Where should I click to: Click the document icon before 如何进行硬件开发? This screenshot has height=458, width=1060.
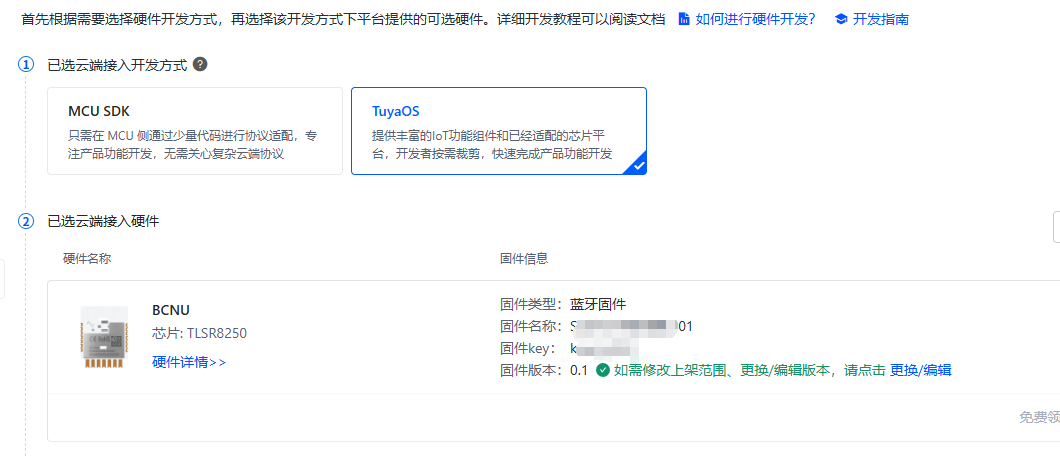pyautogui.click(x=684, y=19)
